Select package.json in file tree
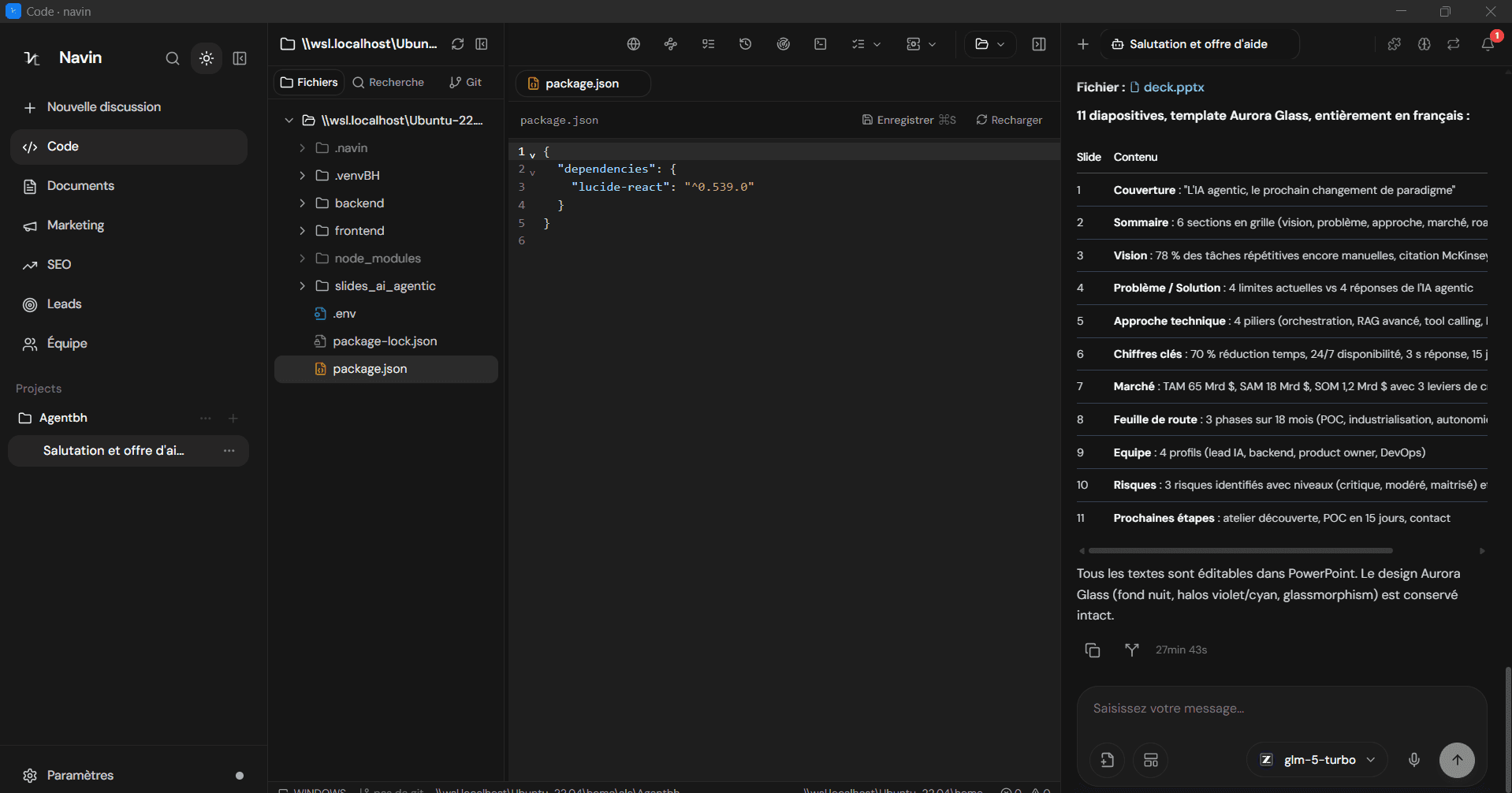 [386, 369]
